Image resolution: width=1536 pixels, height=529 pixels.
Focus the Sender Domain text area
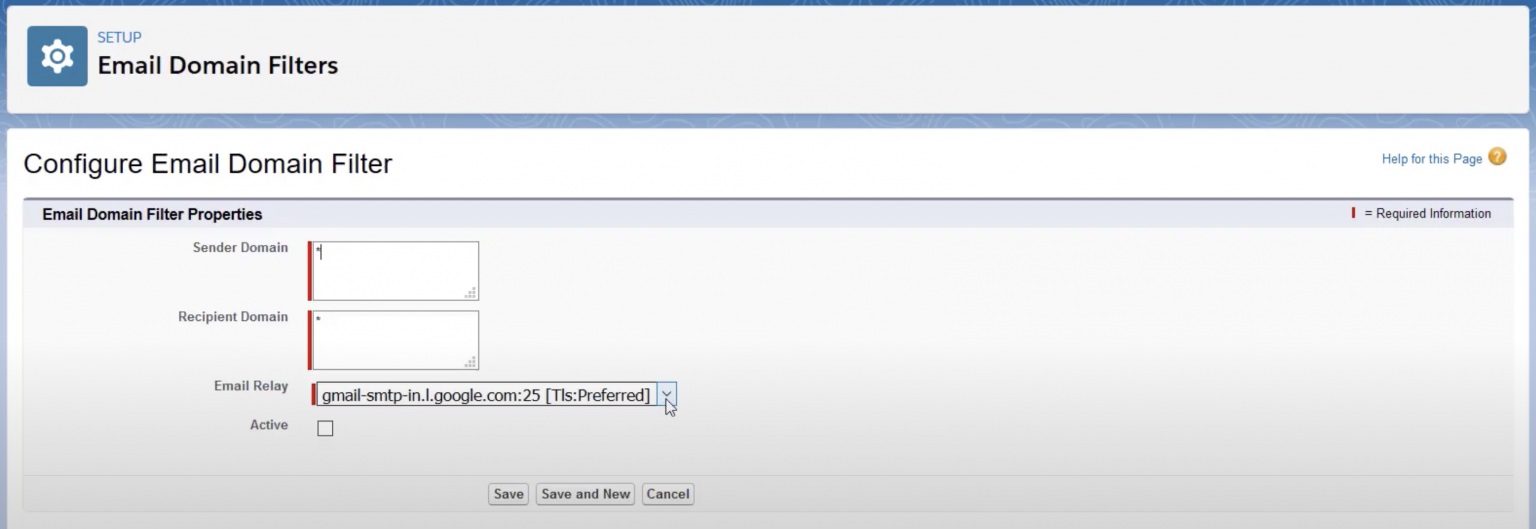click(396, 271)
